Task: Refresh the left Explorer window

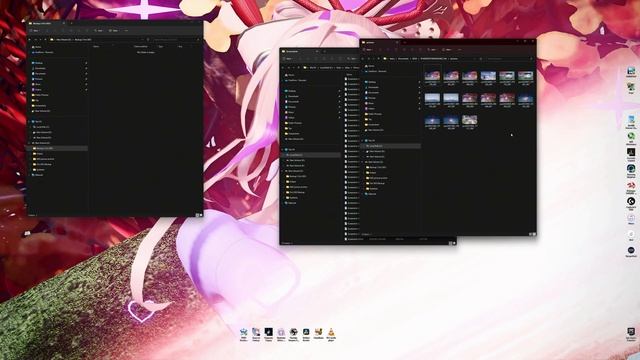Action: [148, 40]
